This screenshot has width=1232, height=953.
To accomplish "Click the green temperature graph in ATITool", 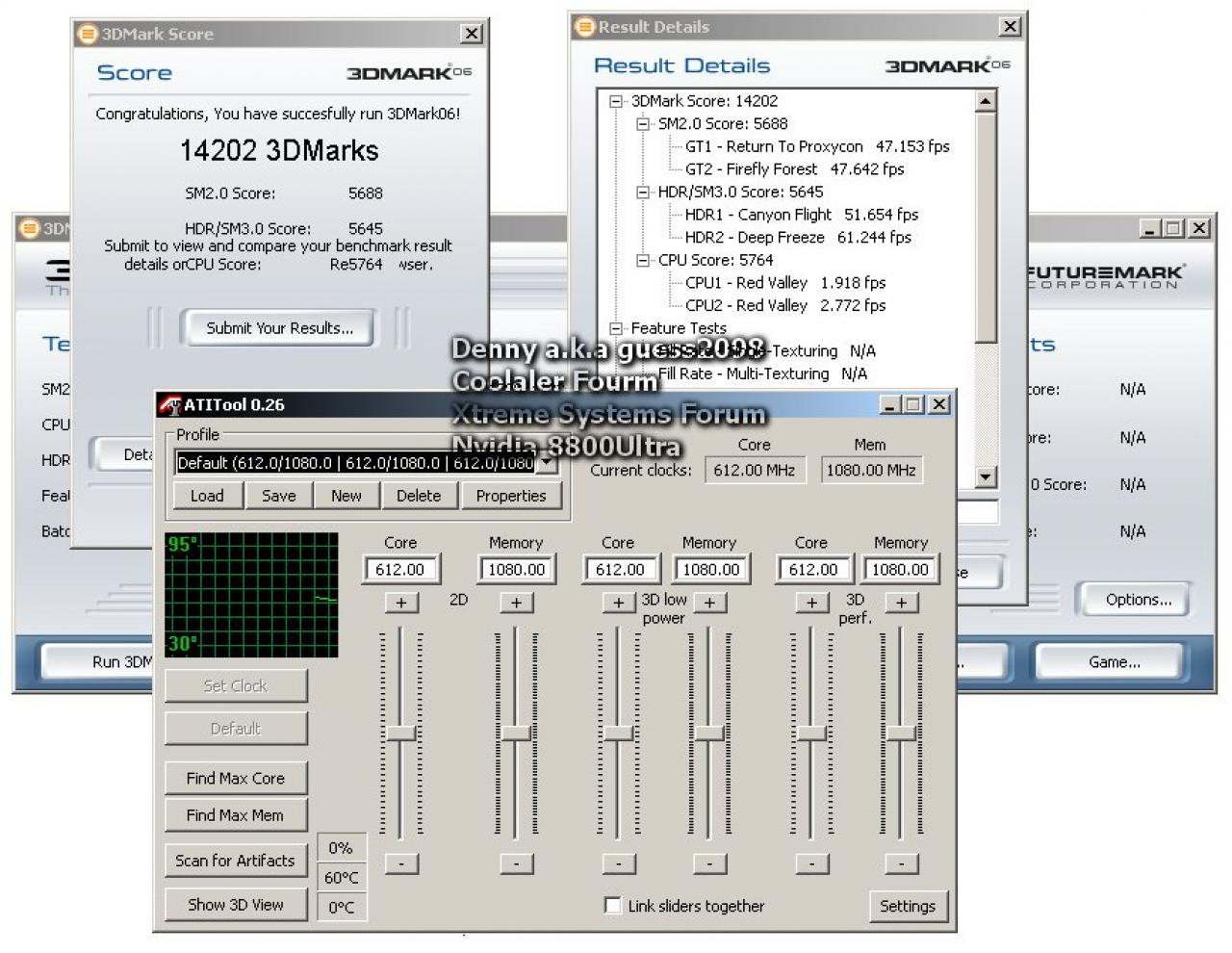I will [252, 595].
